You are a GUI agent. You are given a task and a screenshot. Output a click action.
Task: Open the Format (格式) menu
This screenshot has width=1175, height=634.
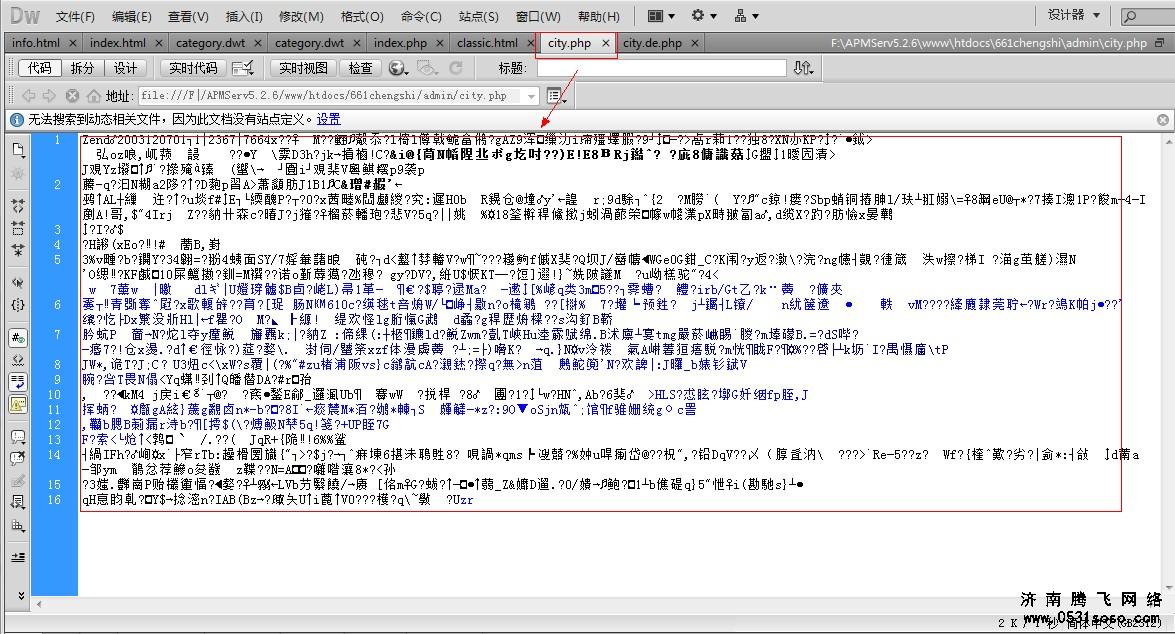click(x=362, y=16)
